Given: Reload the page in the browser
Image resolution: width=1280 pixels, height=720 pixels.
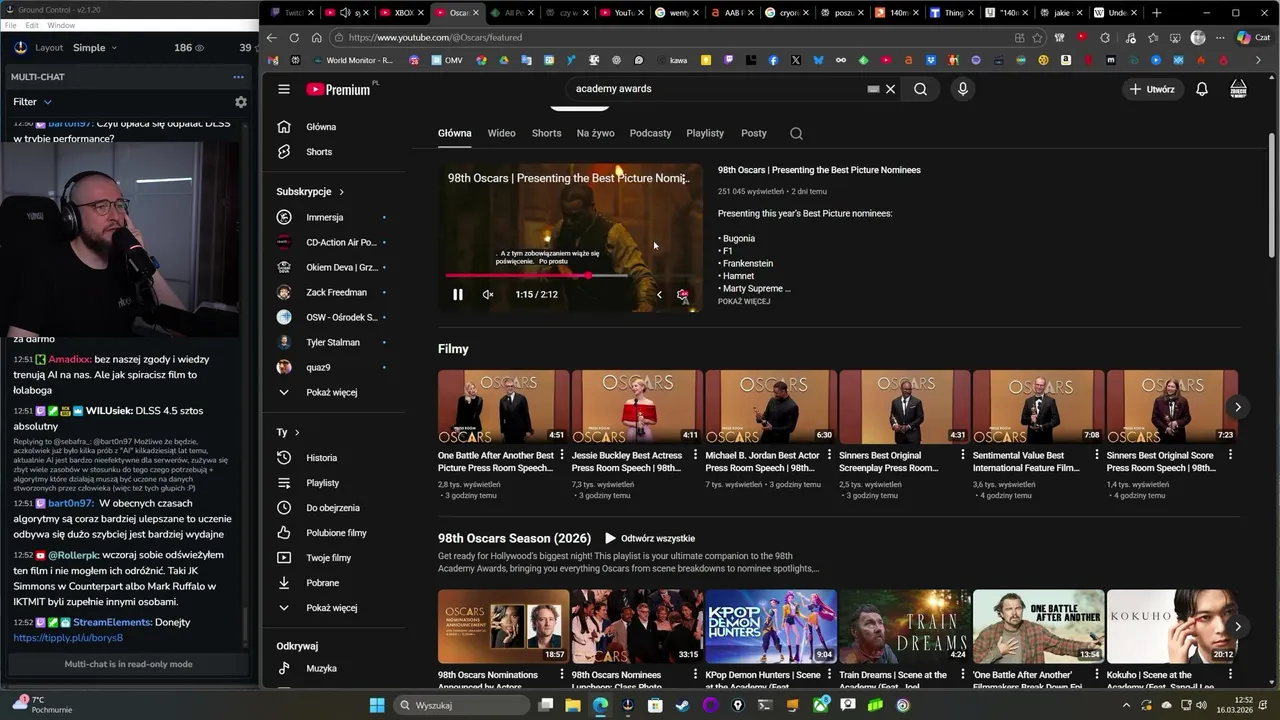Looking at the screenshot, I should pyautogui.click(x=294, y=38).
